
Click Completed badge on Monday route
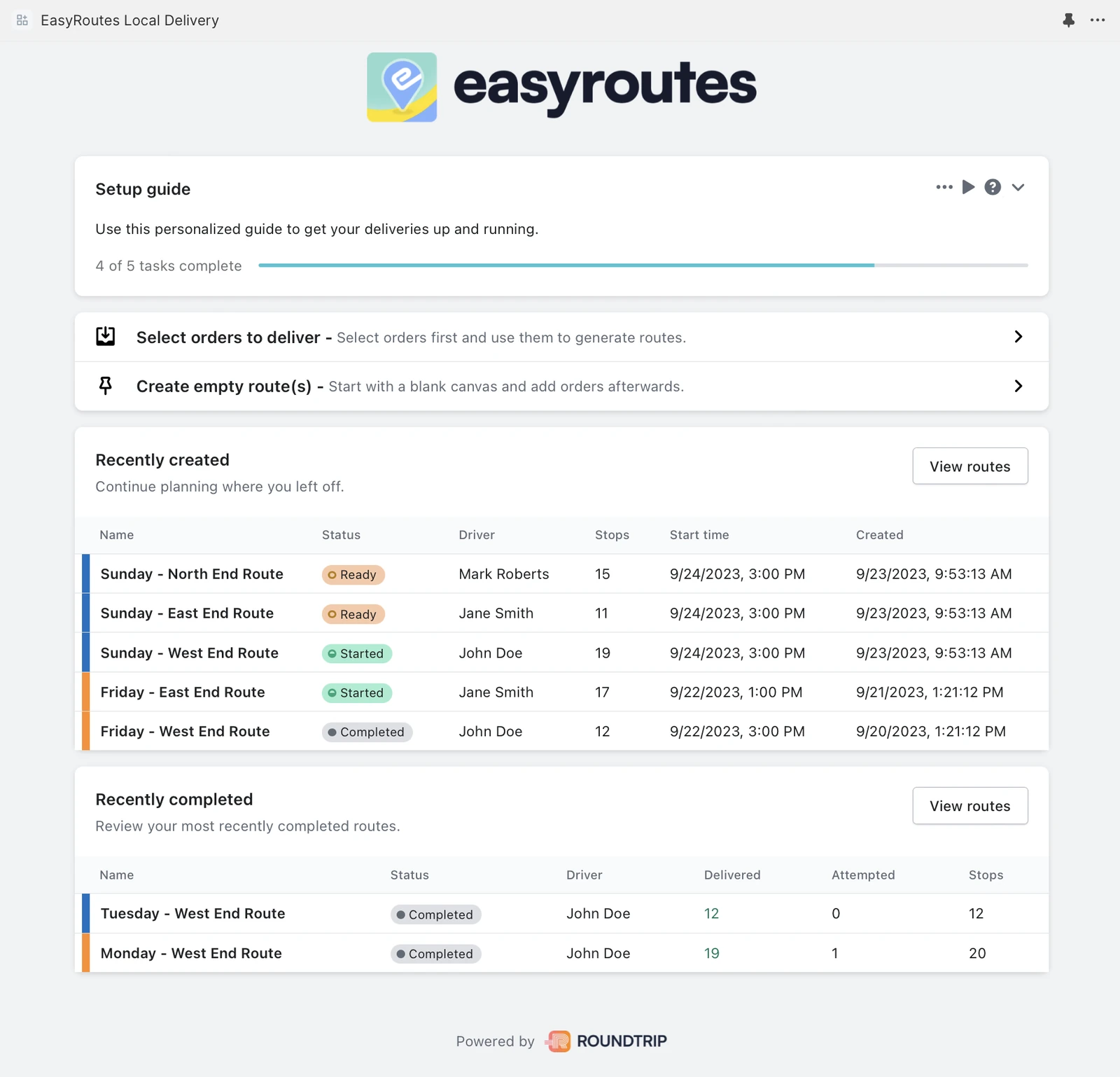click(436, 954)
